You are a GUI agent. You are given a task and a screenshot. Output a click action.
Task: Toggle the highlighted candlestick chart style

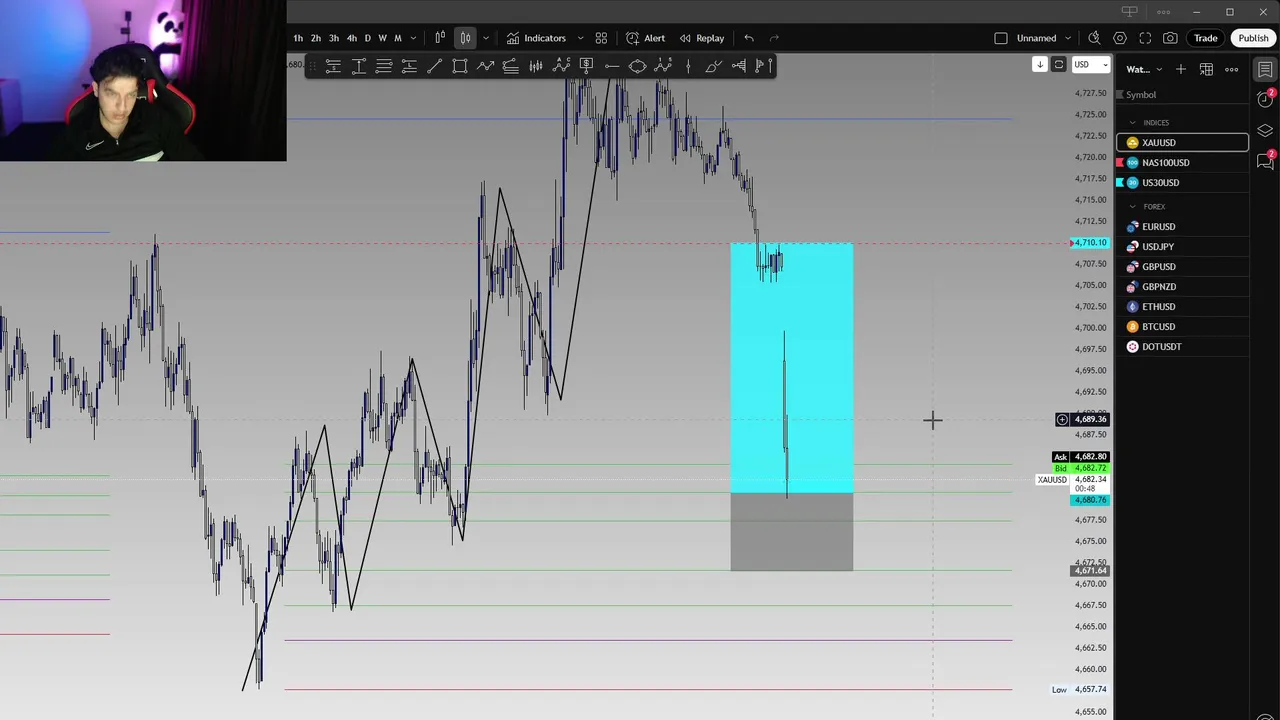465,38
